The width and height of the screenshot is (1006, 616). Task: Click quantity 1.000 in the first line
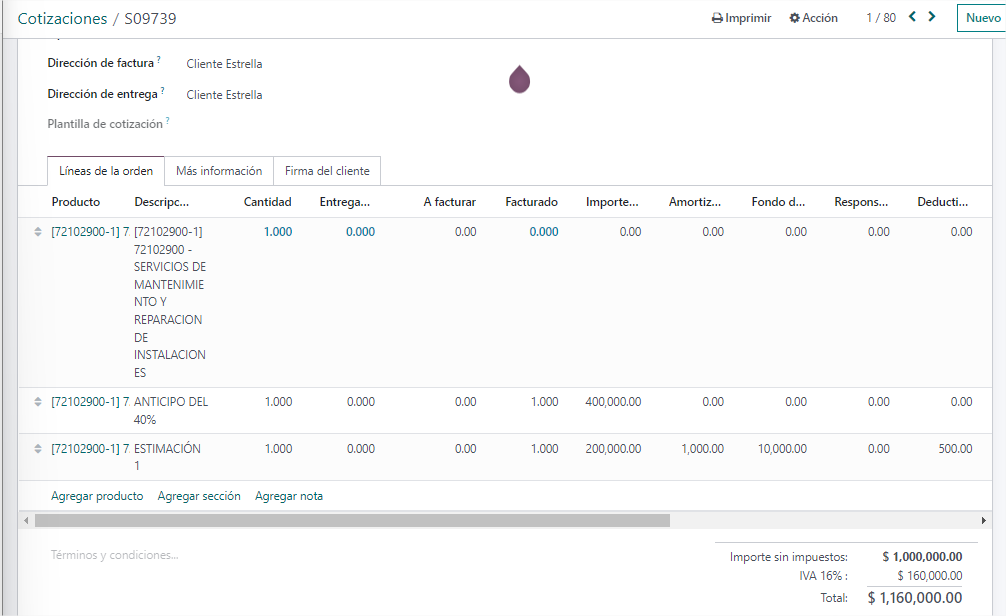click(278, 232)
